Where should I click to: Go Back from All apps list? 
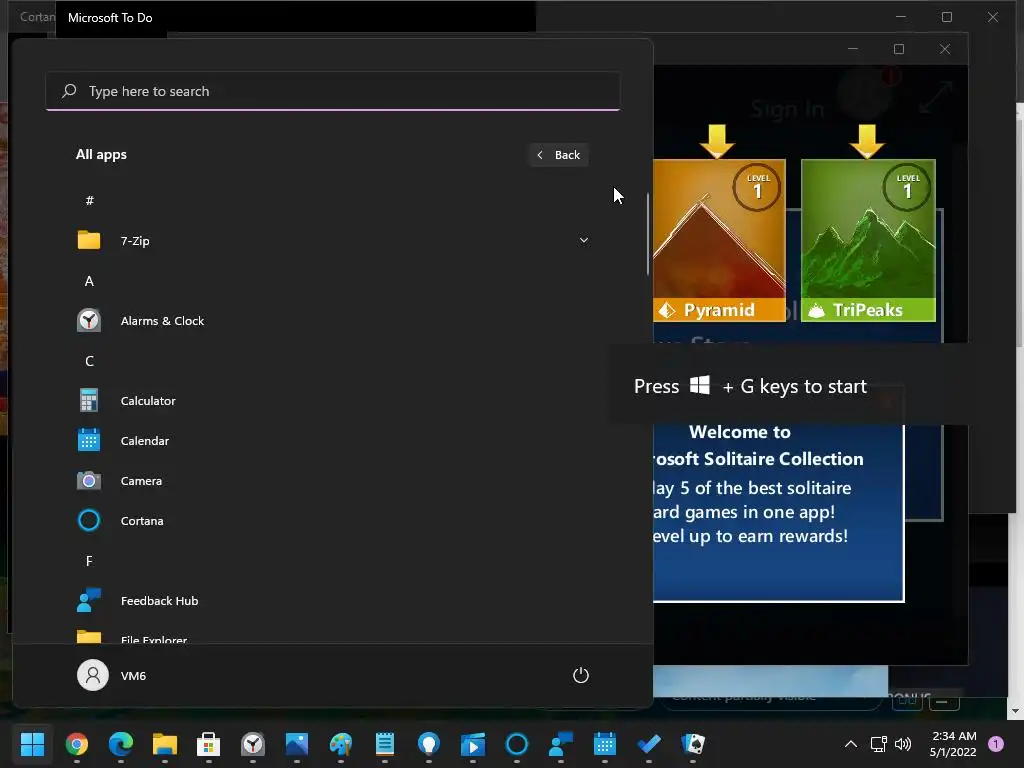pos(559,155)
